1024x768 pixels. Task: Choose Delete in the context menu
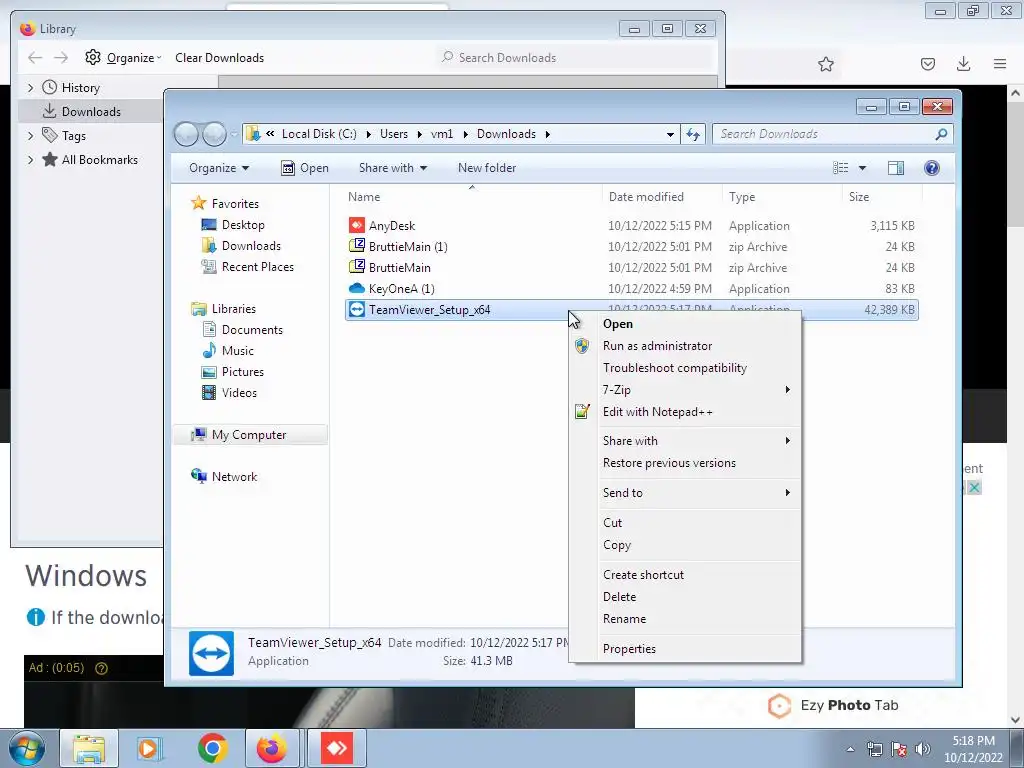click(684, 597)
